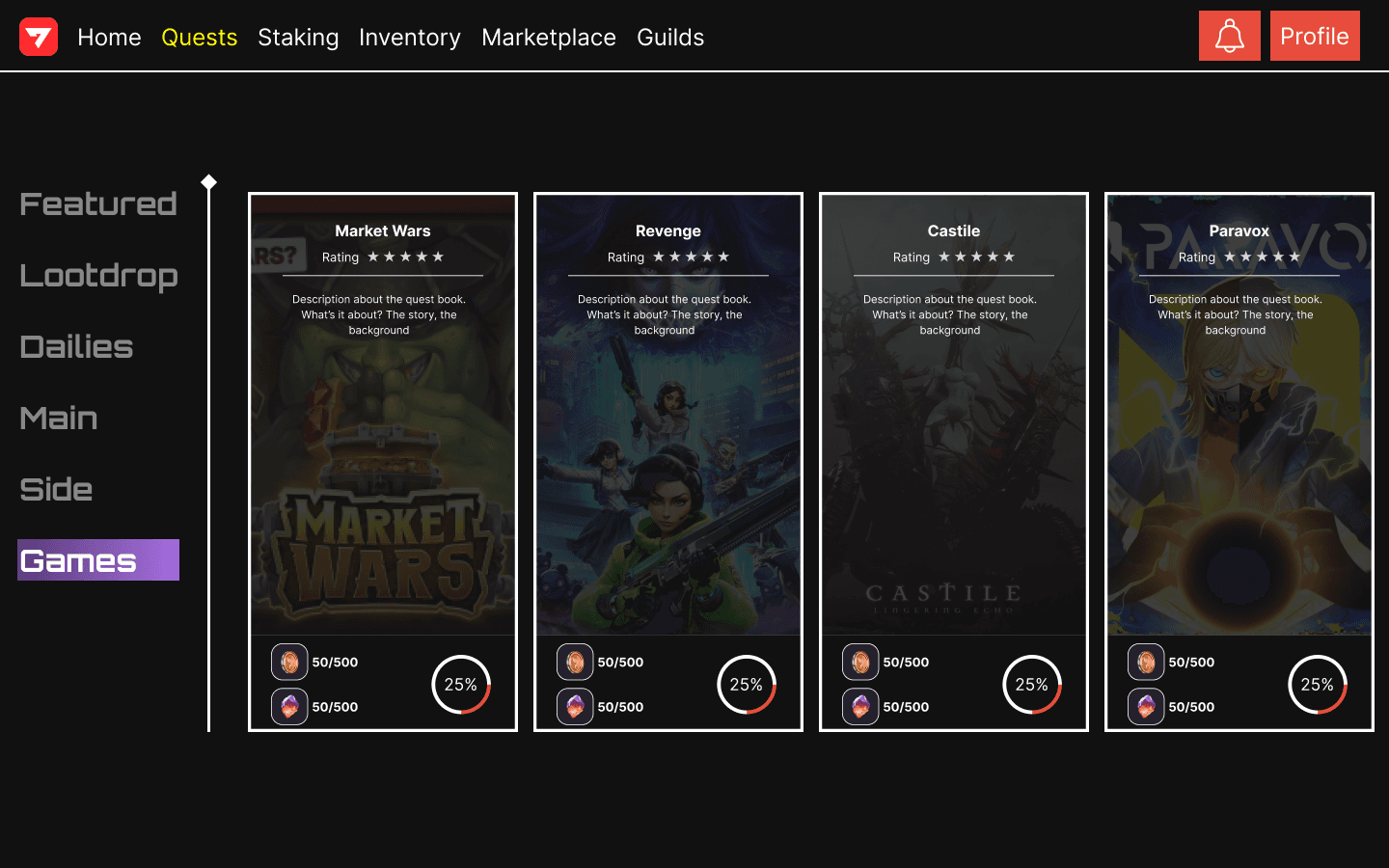Click the coin 50/500 value on Revenge

pos(620,663)
